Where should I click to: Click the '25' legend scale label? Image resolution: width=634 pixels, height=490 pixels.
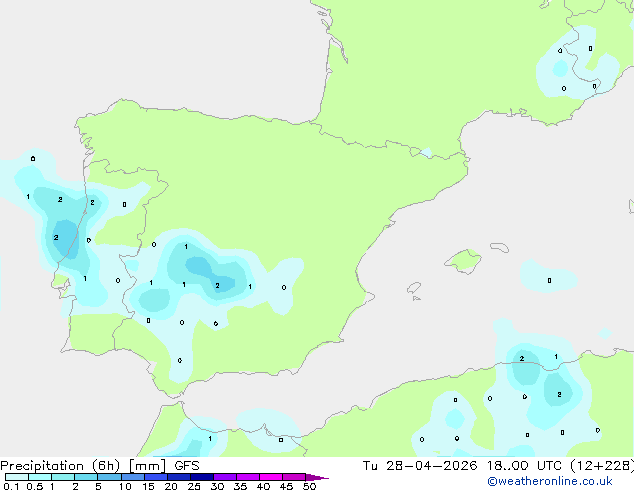pos(194,486)
